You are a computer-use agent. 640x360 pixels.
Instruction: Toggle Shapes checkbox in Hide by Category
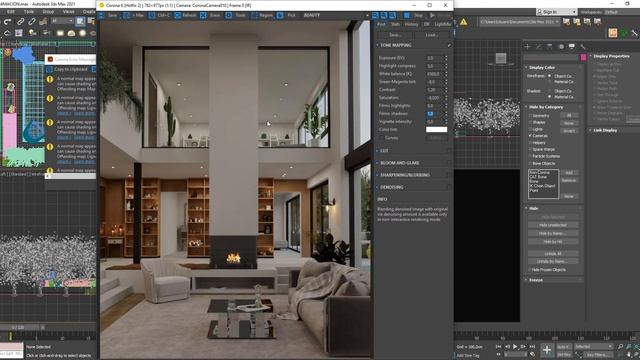coord(530,122)
